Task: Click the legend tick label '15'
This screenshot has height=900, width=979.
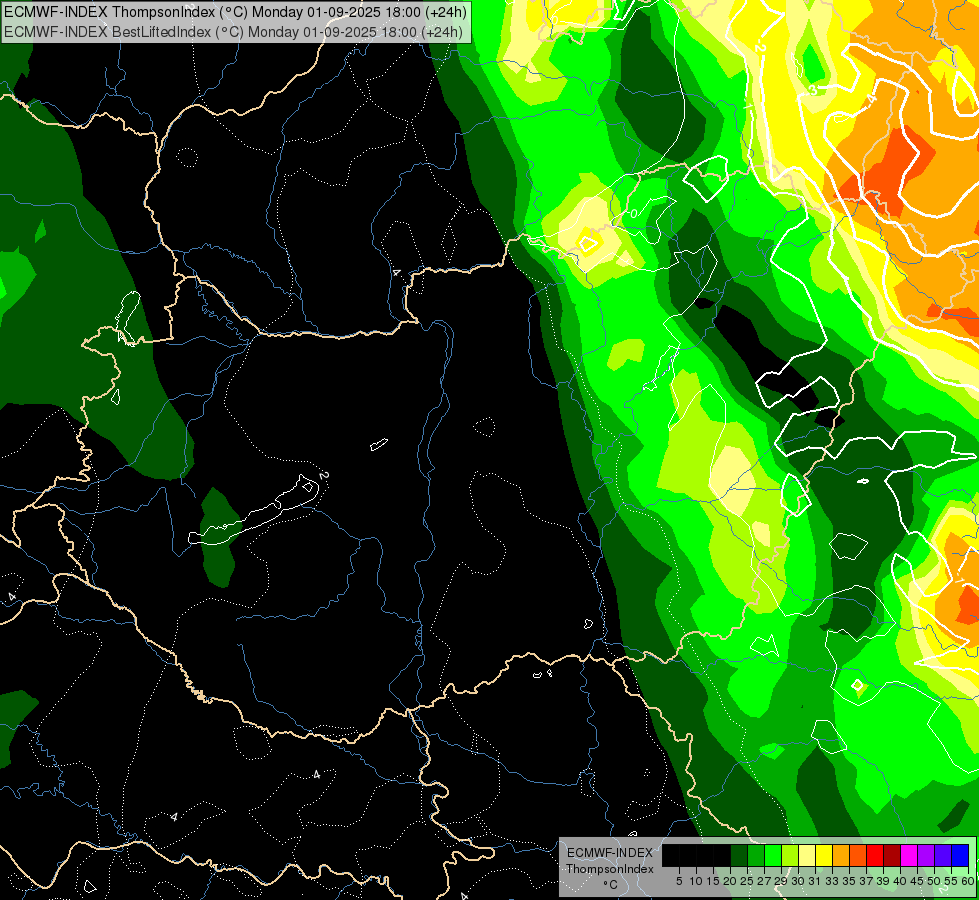Action: [713, 881]
